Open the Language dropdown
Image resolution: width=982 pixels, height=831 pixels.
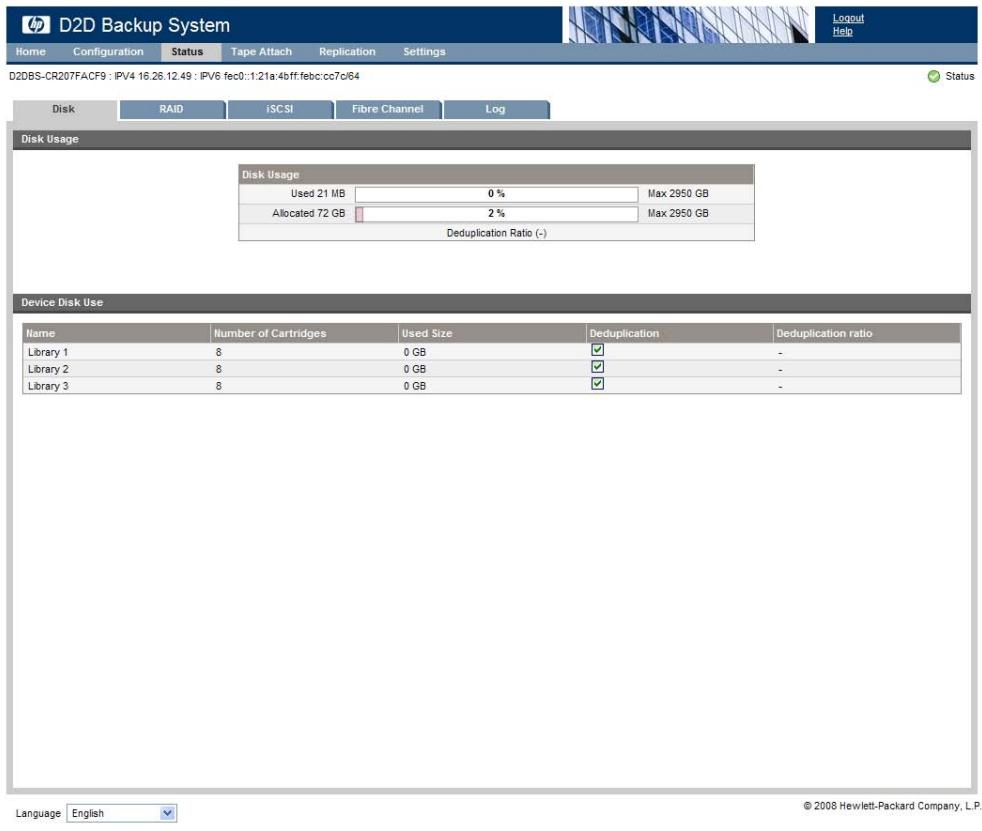coord(121,813)
